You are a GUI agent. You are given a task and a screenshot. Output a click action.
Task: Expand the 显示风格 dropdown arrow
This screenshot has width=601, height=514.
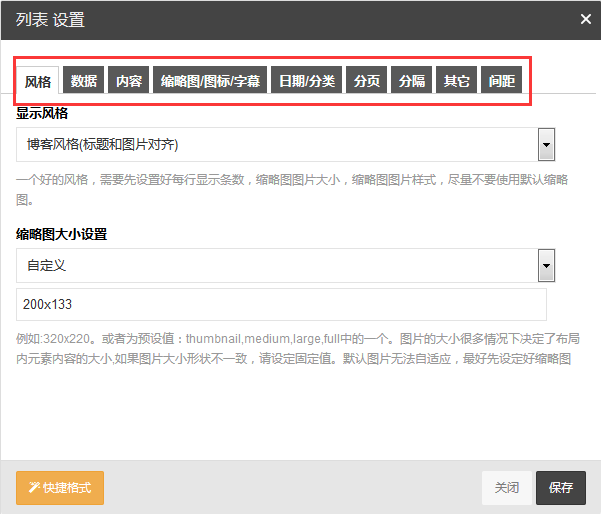(547, 145)
